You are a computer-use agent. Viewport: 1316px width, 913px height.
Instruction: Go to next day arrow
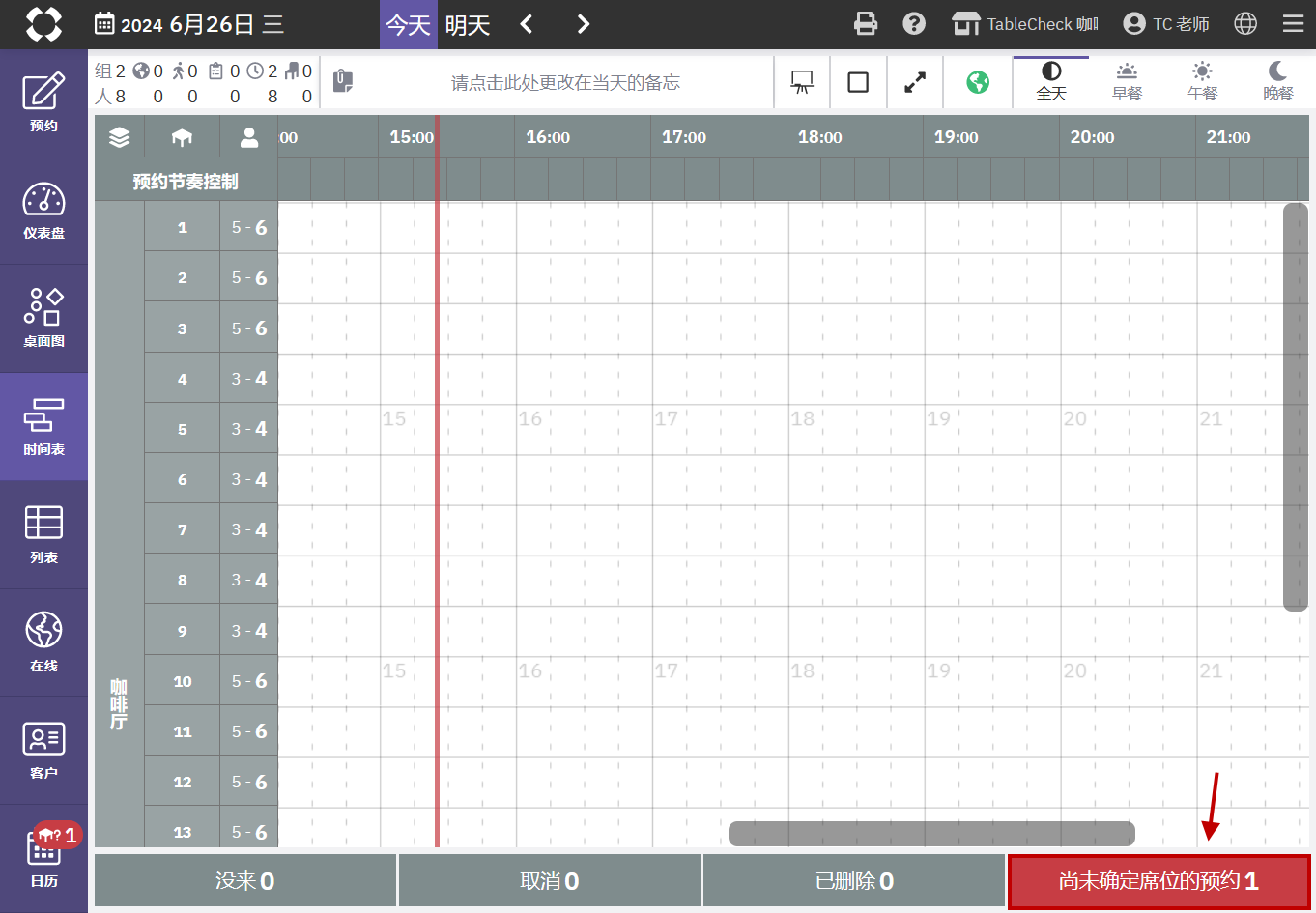583,24
